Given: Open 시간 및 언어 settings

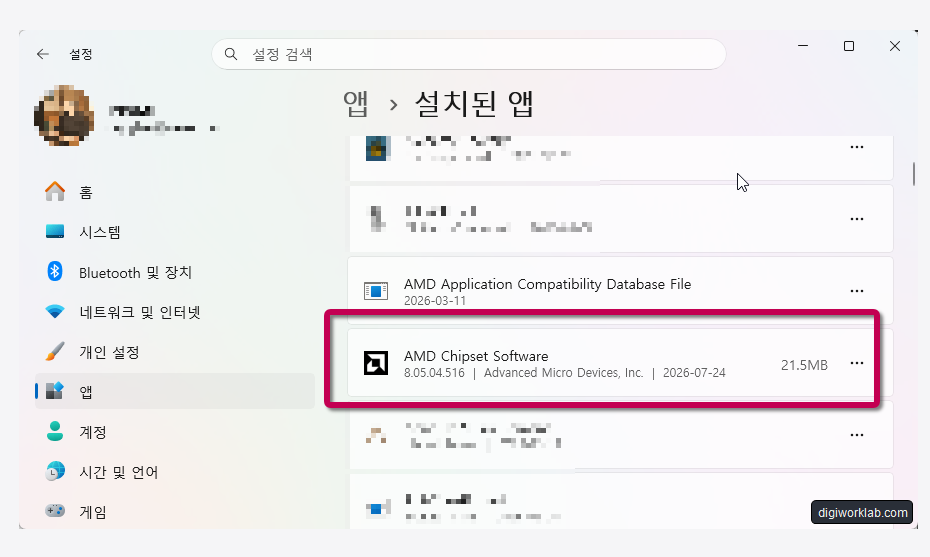Looking at the screenshot, I should point(175,472).
